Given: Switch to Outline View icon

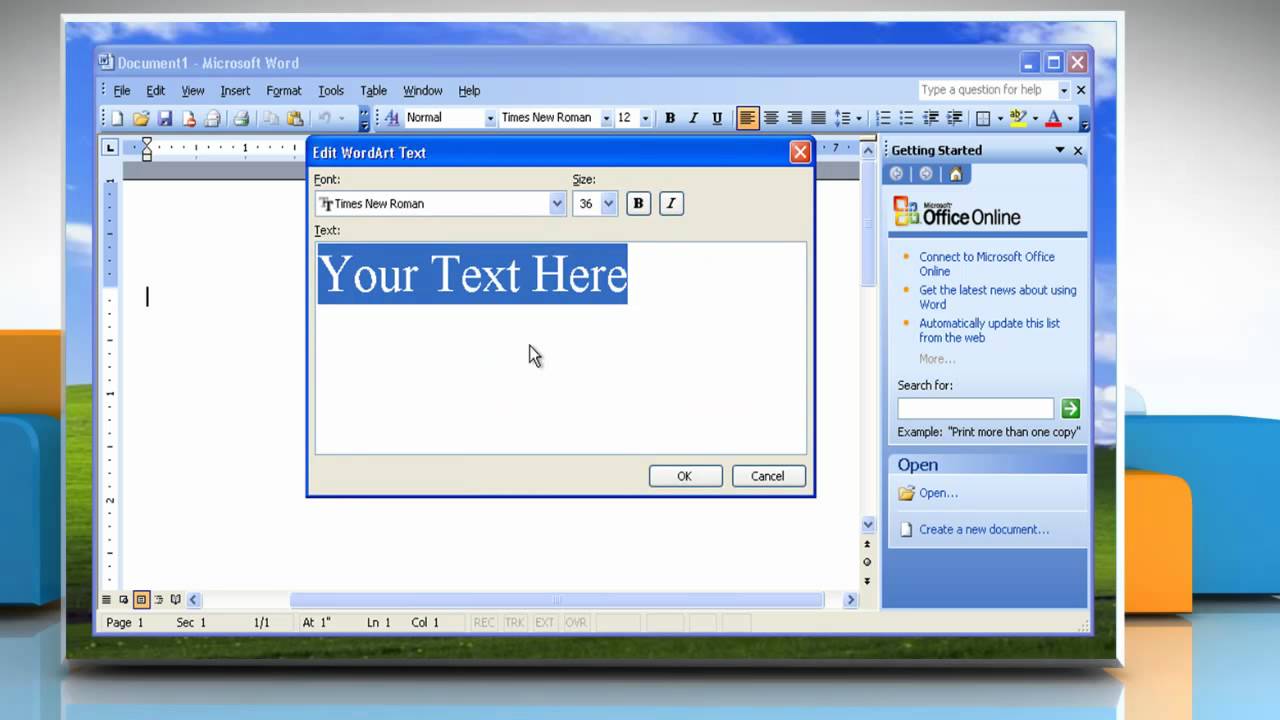Looking at the screenshot, I should pyautogui.click(x=158, y=600).
